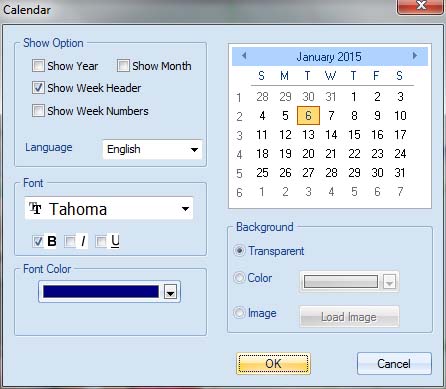Select date 12 in the calendar
Screen dimensions: 446x389
click(x=285, y=135)
